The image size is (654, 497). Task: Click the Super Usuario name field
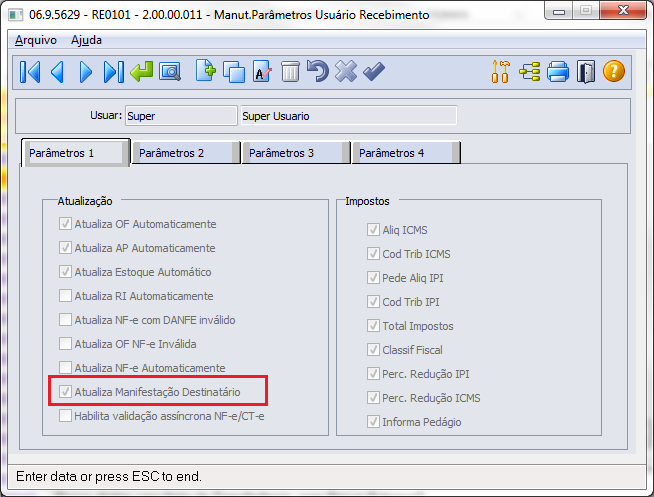tap(349, 115)
